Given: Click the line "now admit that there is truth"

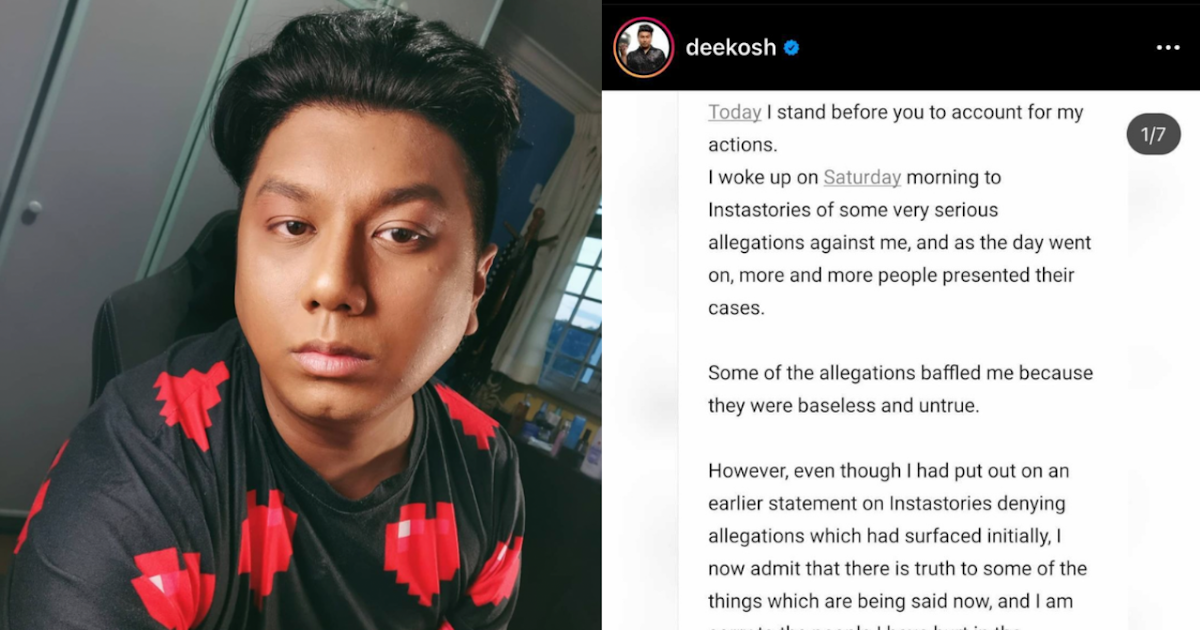Looking at the screenshot, I should [897, 568].
